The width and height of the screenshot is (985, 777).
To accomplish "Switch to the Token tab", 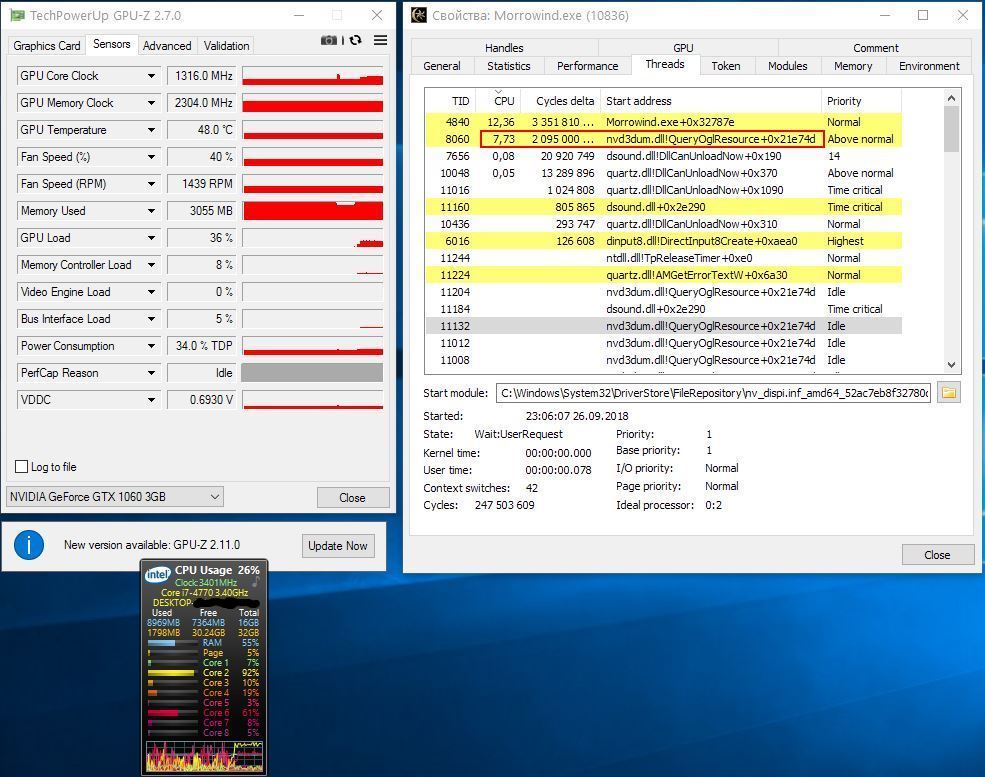I will click(x=726, y=66).
